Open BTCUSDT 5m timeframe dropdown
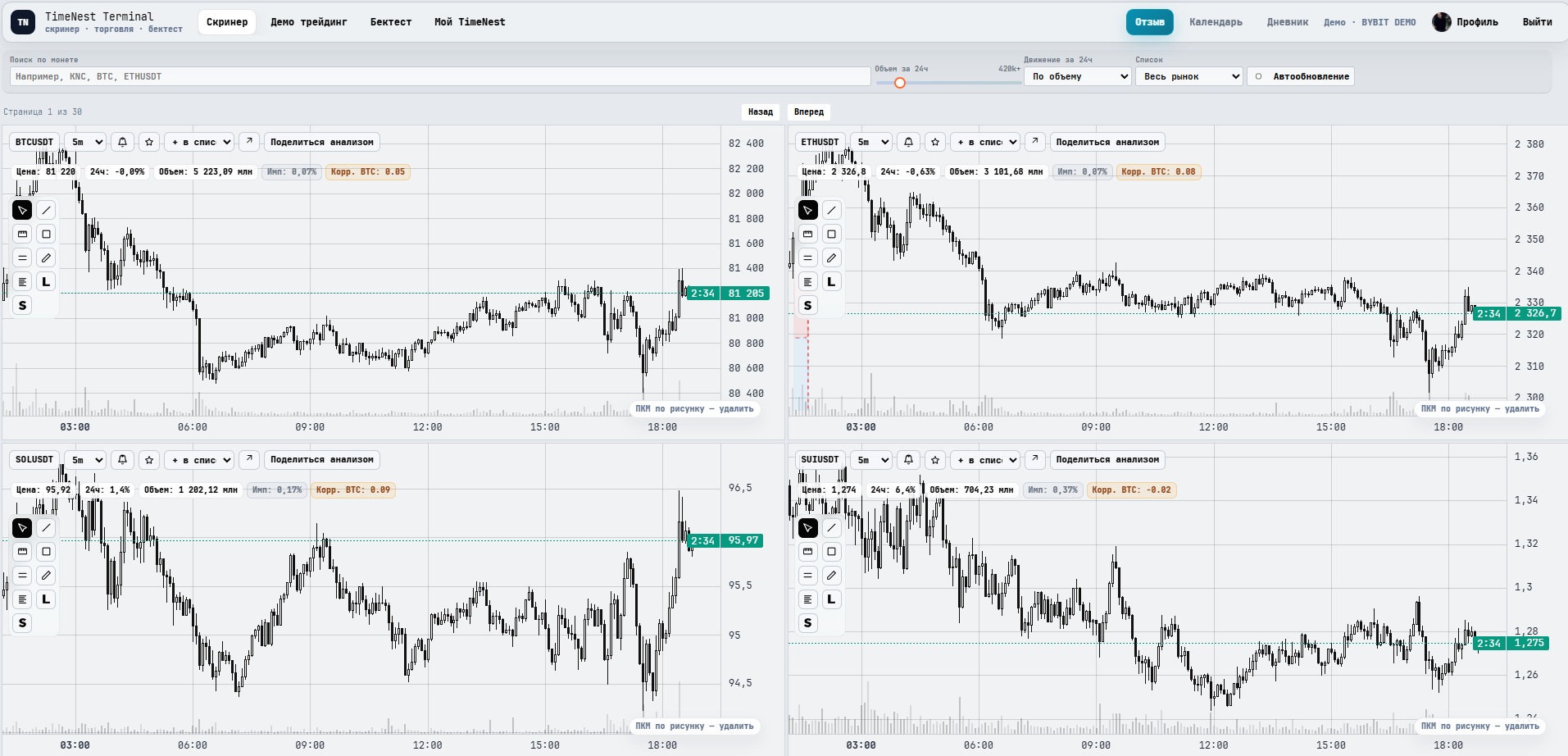The height and width of the screenshot is (756, 1568). (x=85, y=142)
